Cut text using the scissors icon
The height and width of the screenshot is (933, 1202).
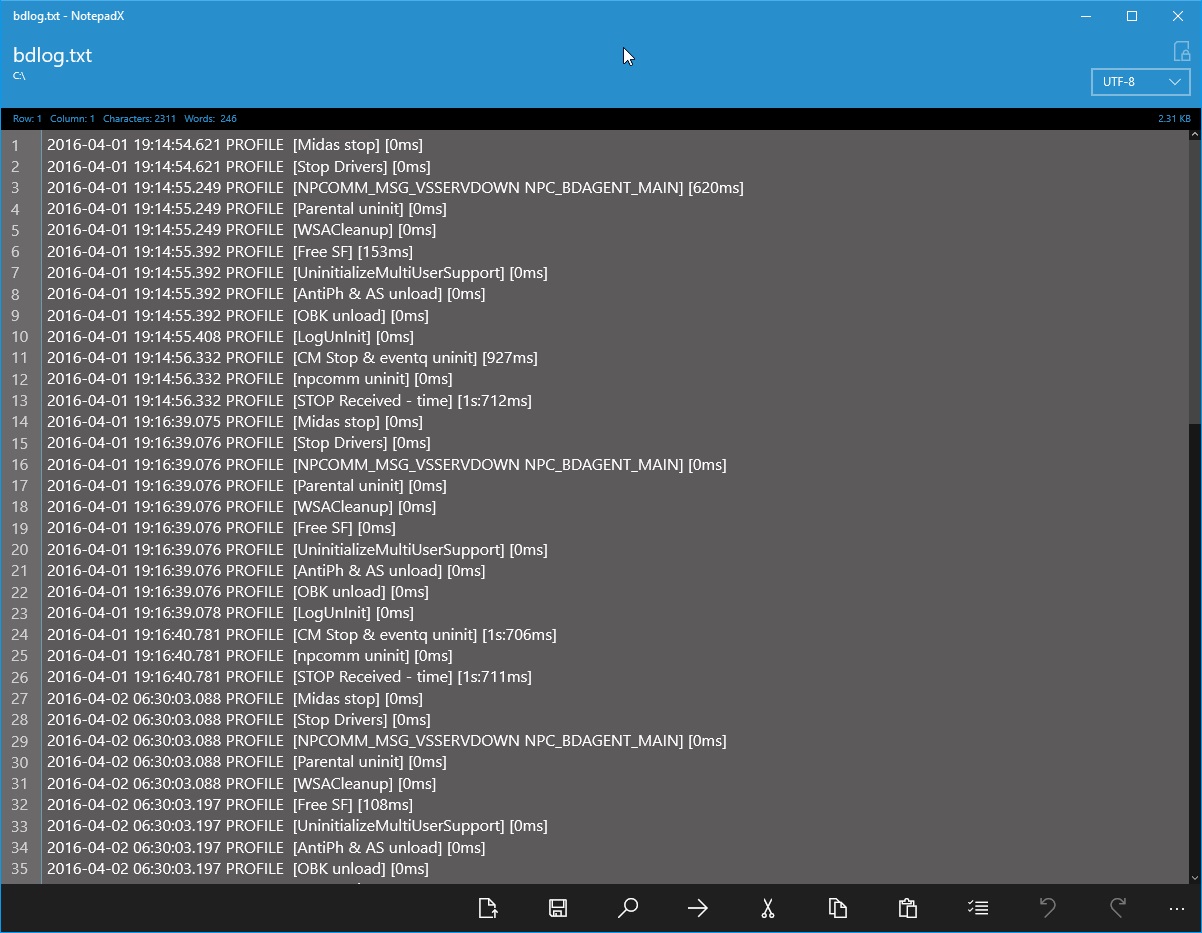tap(767, 908)
